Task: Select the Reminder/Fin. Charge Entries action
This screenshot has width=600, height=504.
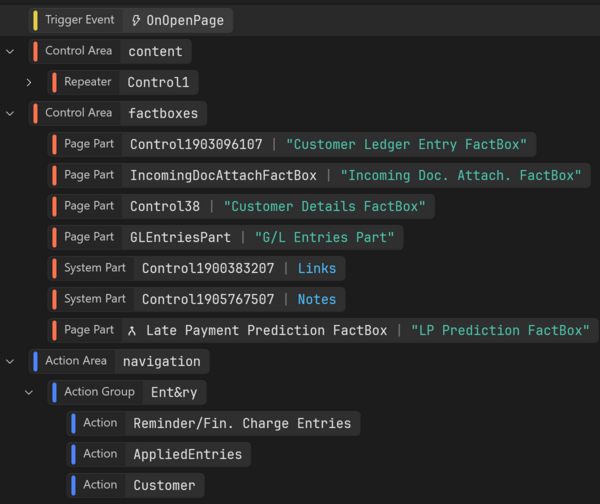Action: click(214, 423)
